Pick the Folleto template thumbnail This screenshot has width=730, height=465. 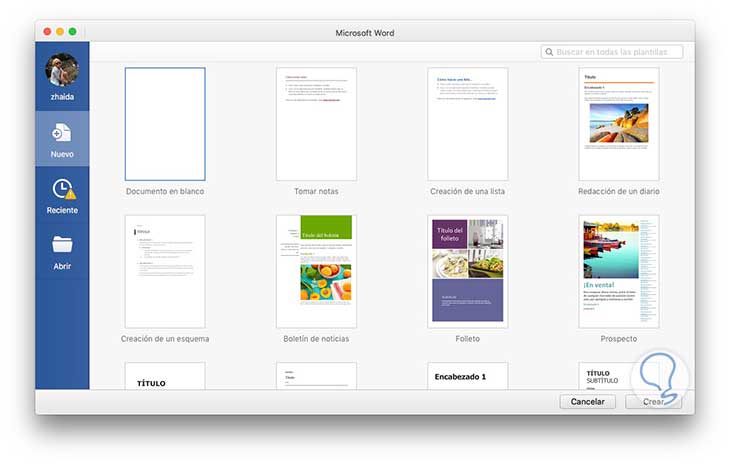467,271
